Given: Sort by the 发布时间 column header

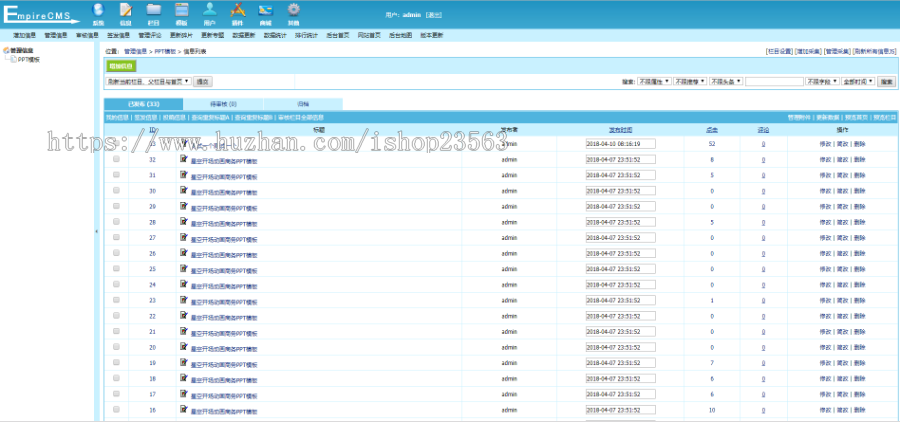Looking at the screenshot, I should (620, 130).
